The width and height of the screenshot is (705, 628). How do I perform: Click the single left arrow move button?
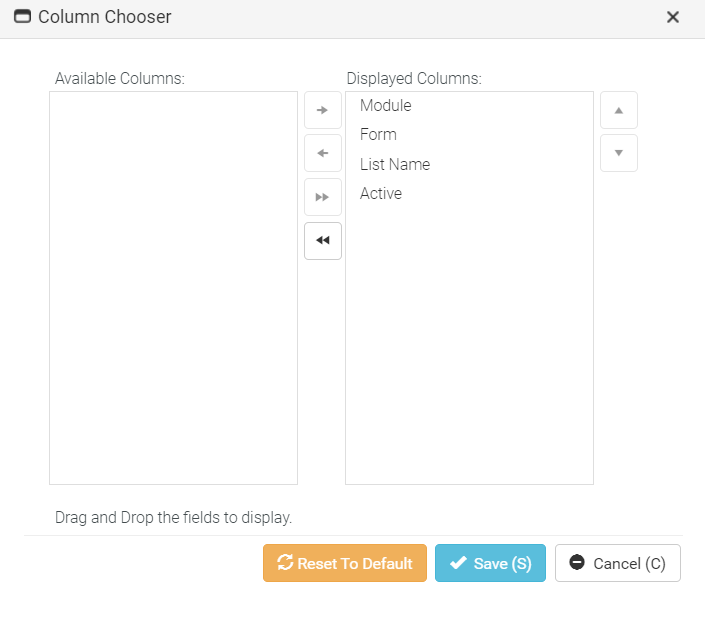pos(322,154)
